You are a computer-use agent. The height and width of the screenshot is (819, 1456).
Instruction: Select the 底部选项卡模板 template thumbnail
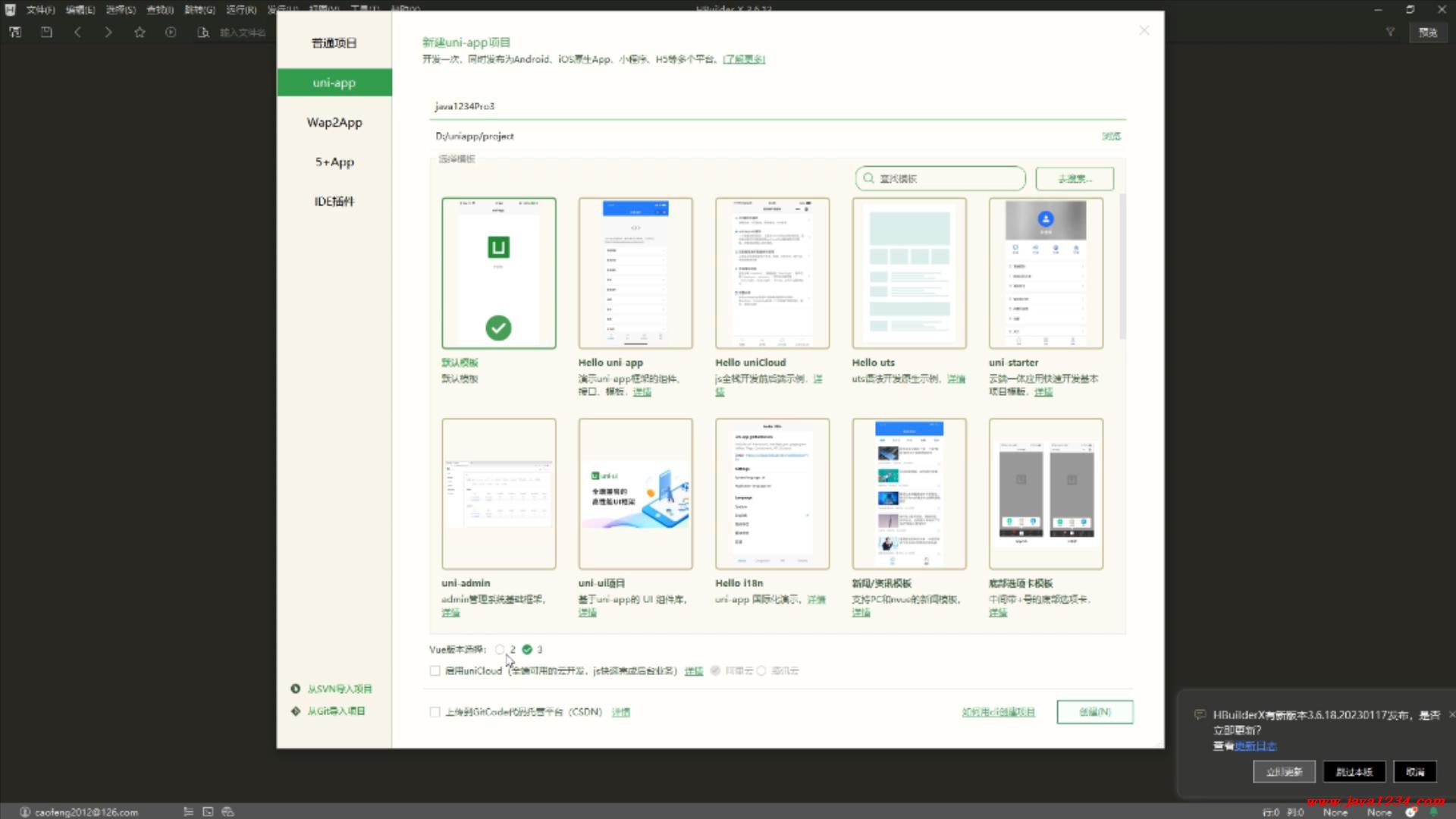point(1046,494)
